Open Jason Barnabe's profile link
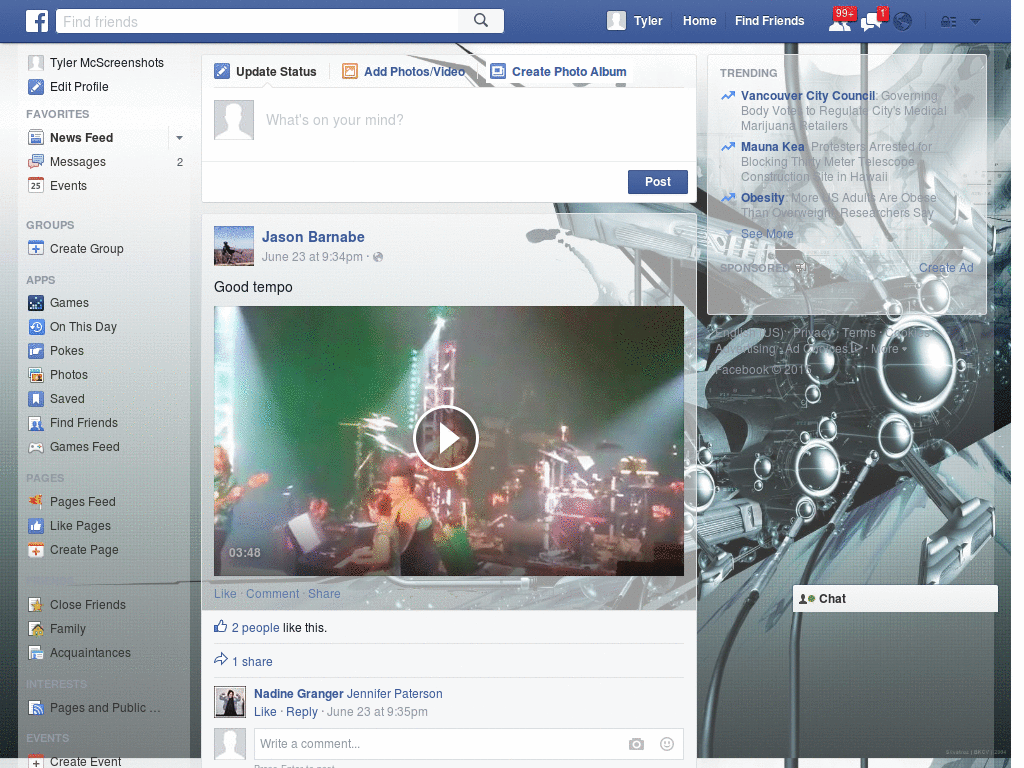 point(313,237)
